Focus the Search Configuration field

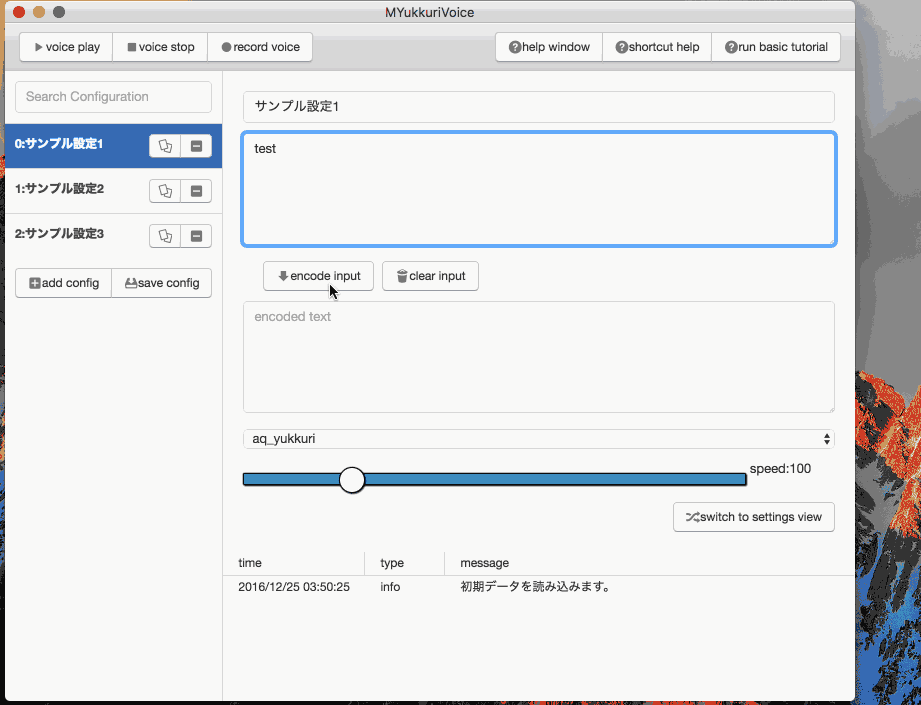[x=113, y=97]
